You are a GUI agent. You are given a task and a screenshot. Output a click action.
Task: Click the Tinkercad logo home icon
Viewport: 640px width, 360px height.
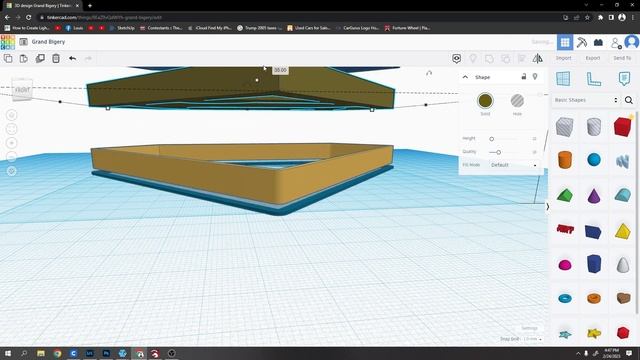click(8, 42)
